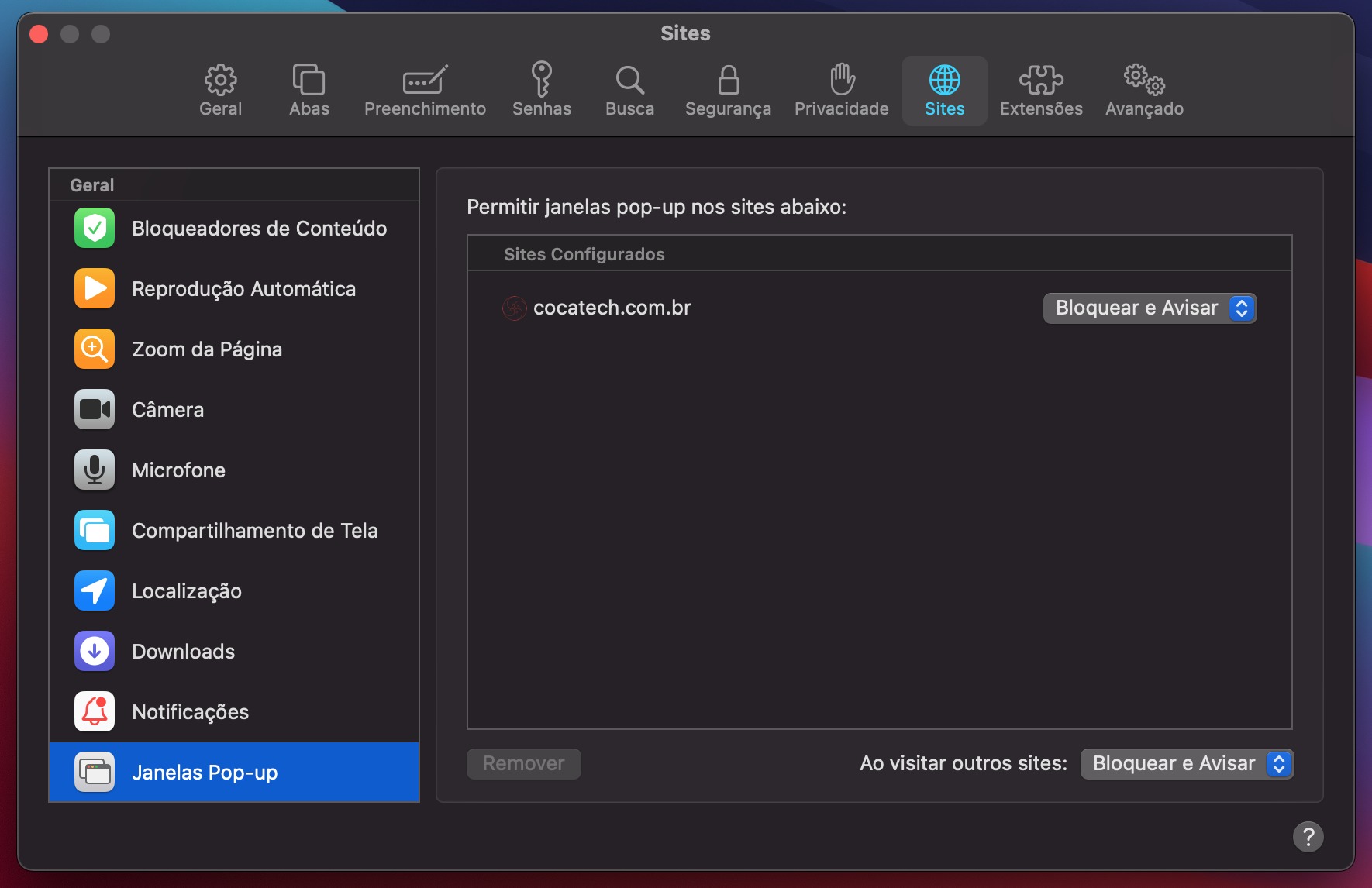
Task: Open the Geral preferences pane
Action: coord(220,89)
